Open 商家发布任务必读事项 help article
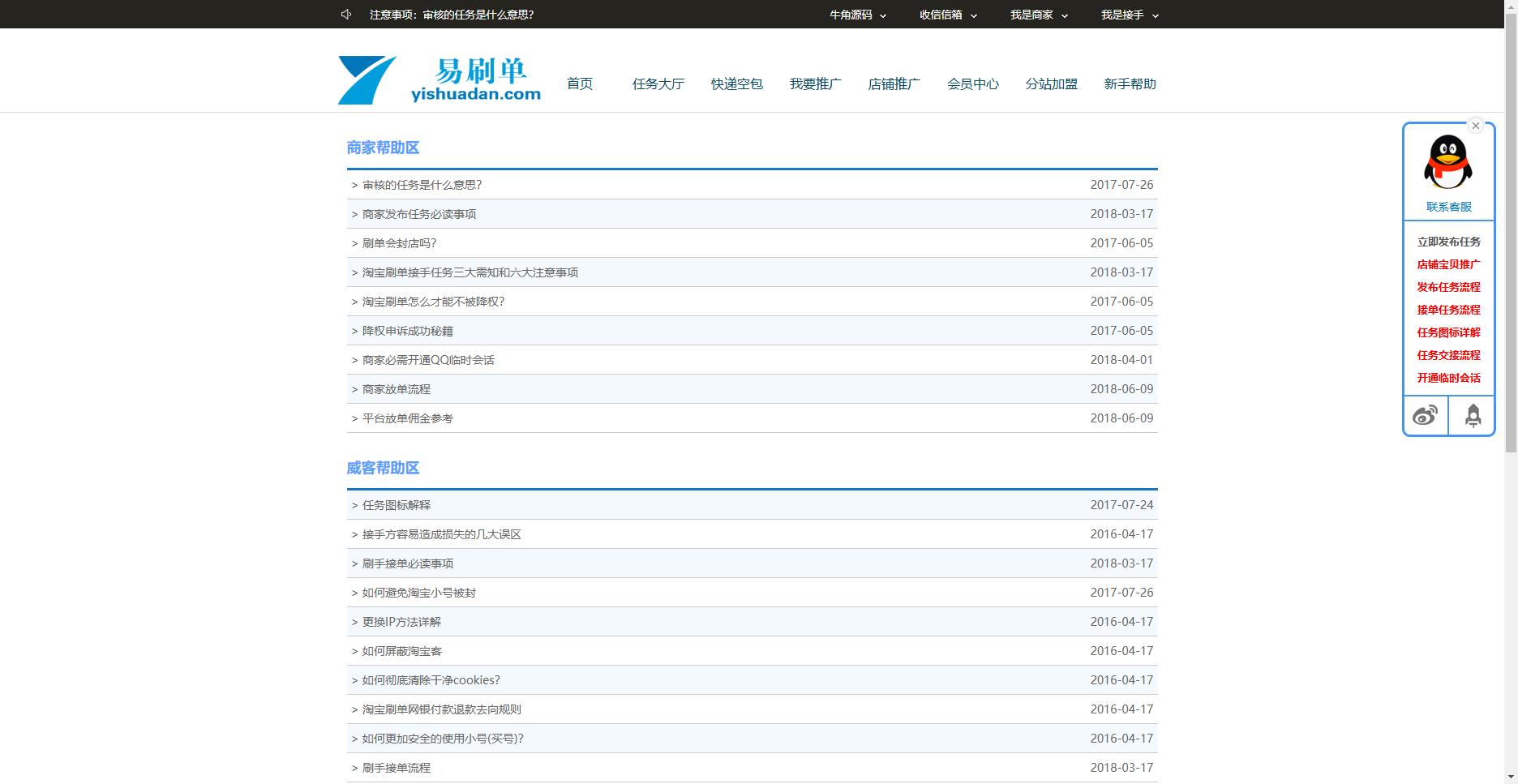Viewport: 1518px width, 784px height. [x=418, y=214]
